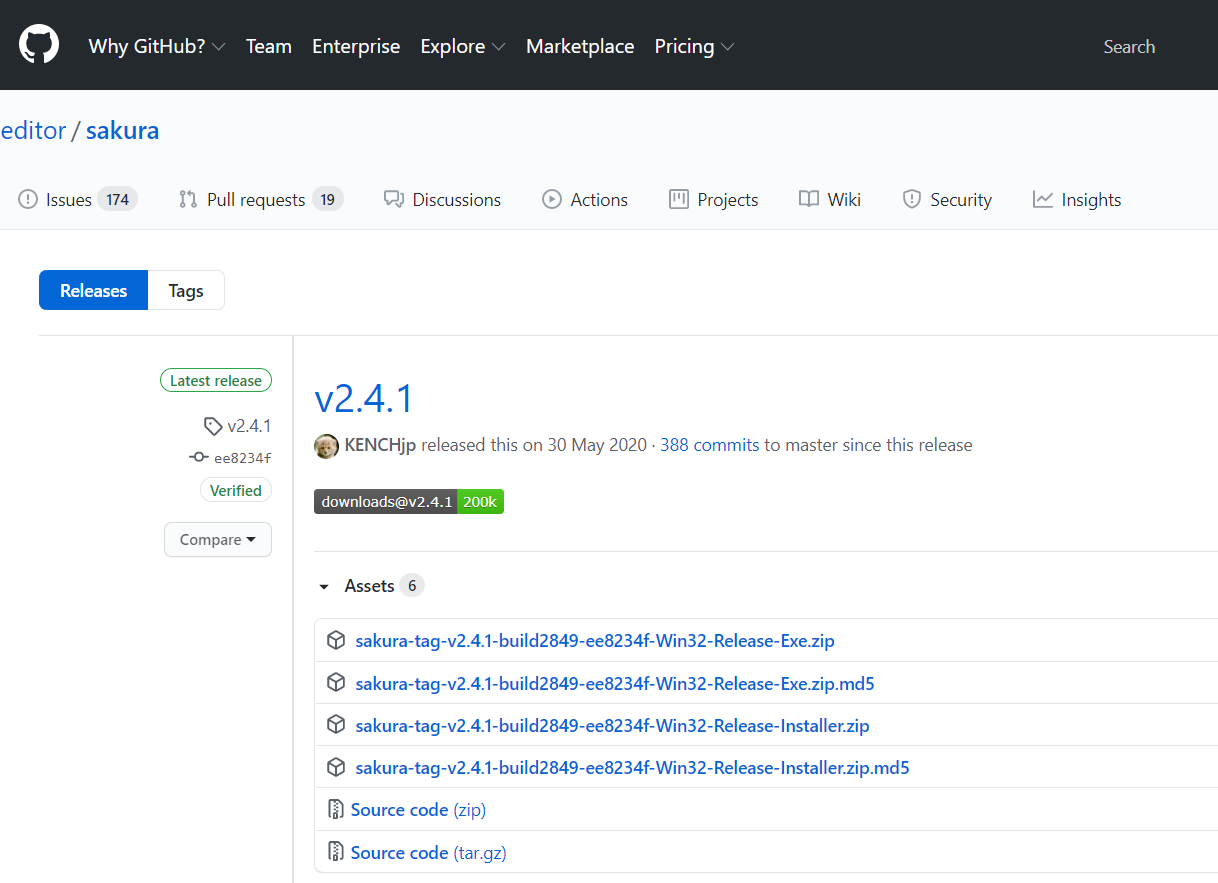The image size is (1218, 883).
Task: Open the v2.4.1 tag link in sidebar
Action: [x=249, y=426]
